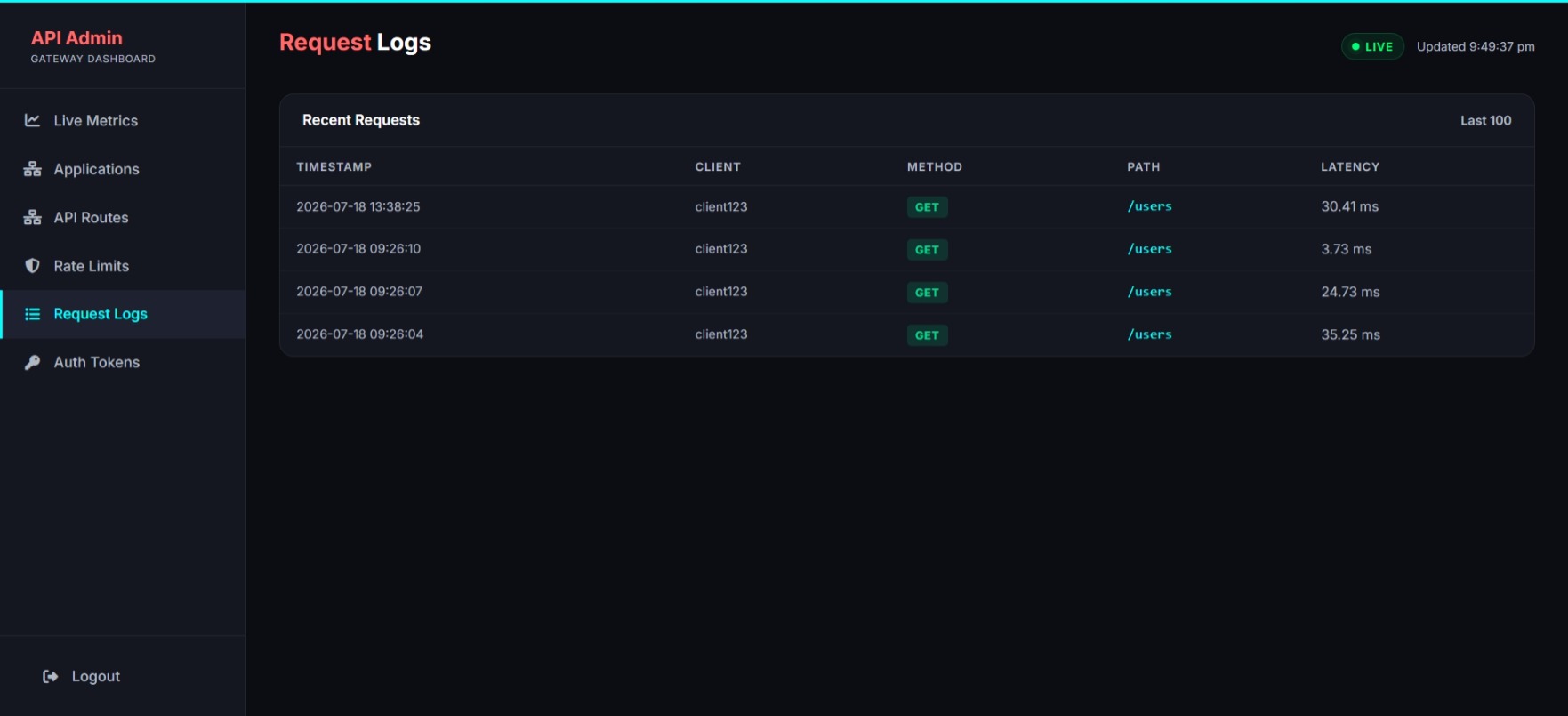The height and width of the screenshot is (716, 1568).
Task: Click the Updated 9:49:37 pm timestamp
Action: 1476,46
